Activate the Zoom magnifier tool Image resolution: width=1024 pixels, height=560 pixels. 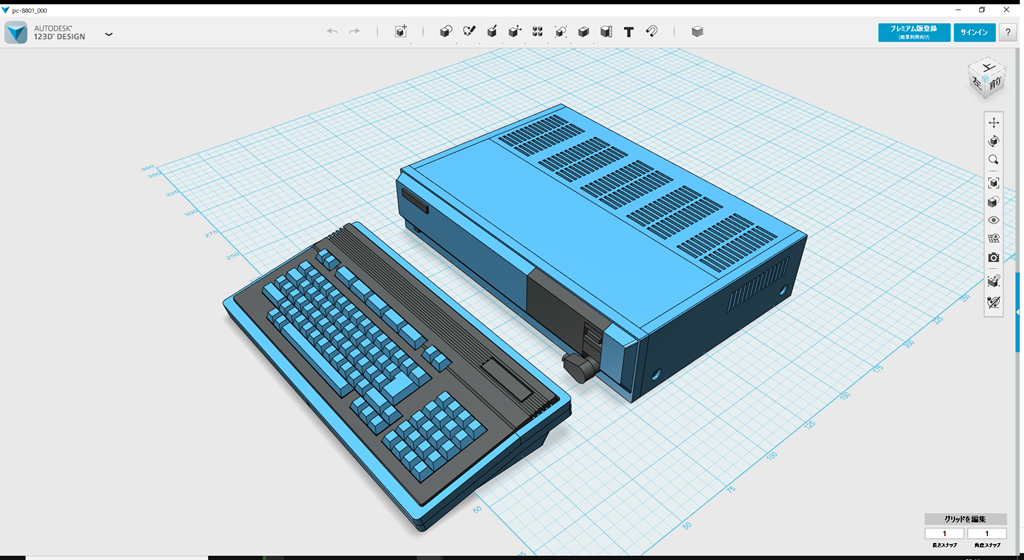993,160
